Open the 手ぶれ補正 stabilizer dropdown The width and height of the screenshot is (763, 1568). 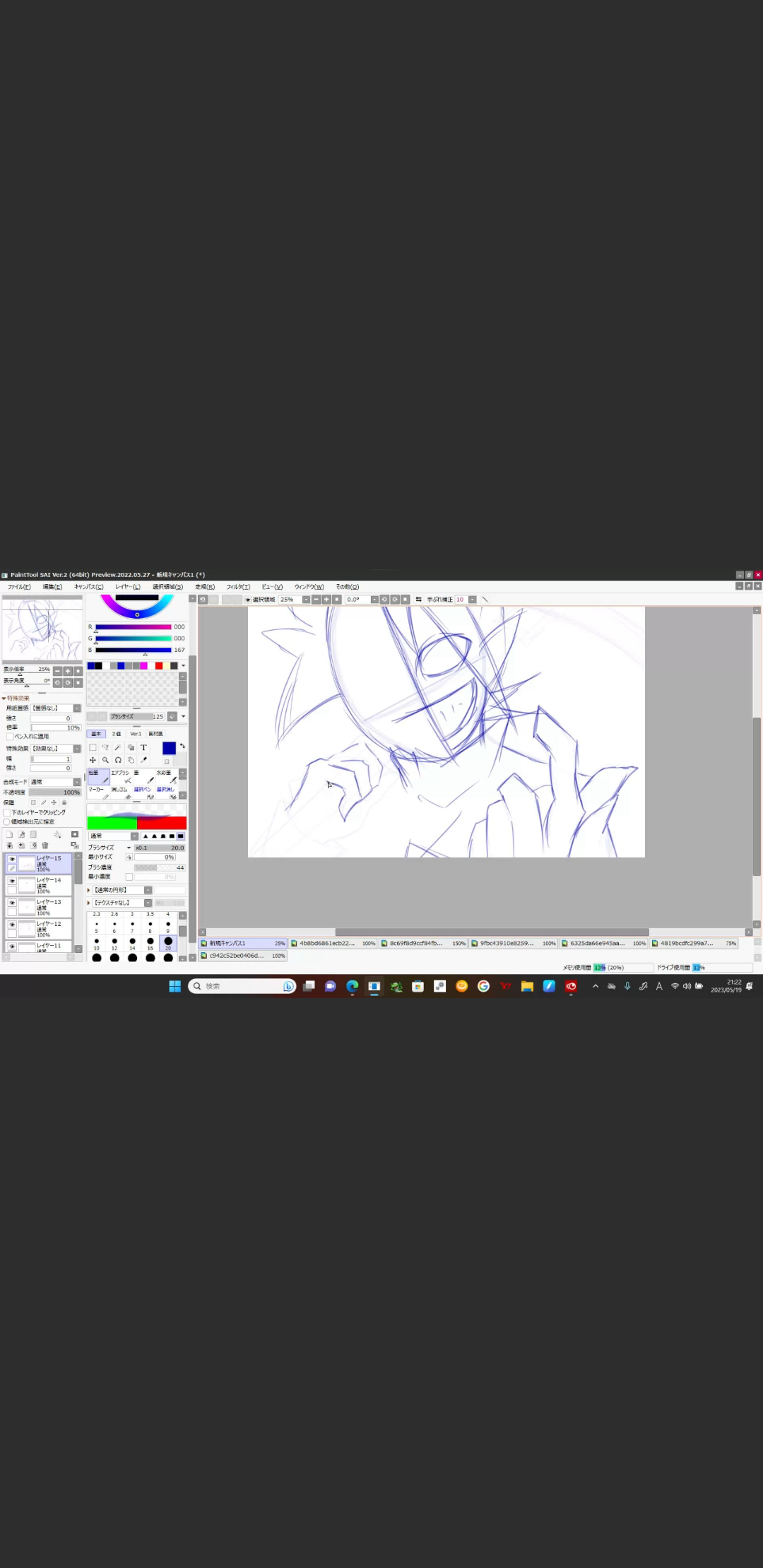point(473,600)
